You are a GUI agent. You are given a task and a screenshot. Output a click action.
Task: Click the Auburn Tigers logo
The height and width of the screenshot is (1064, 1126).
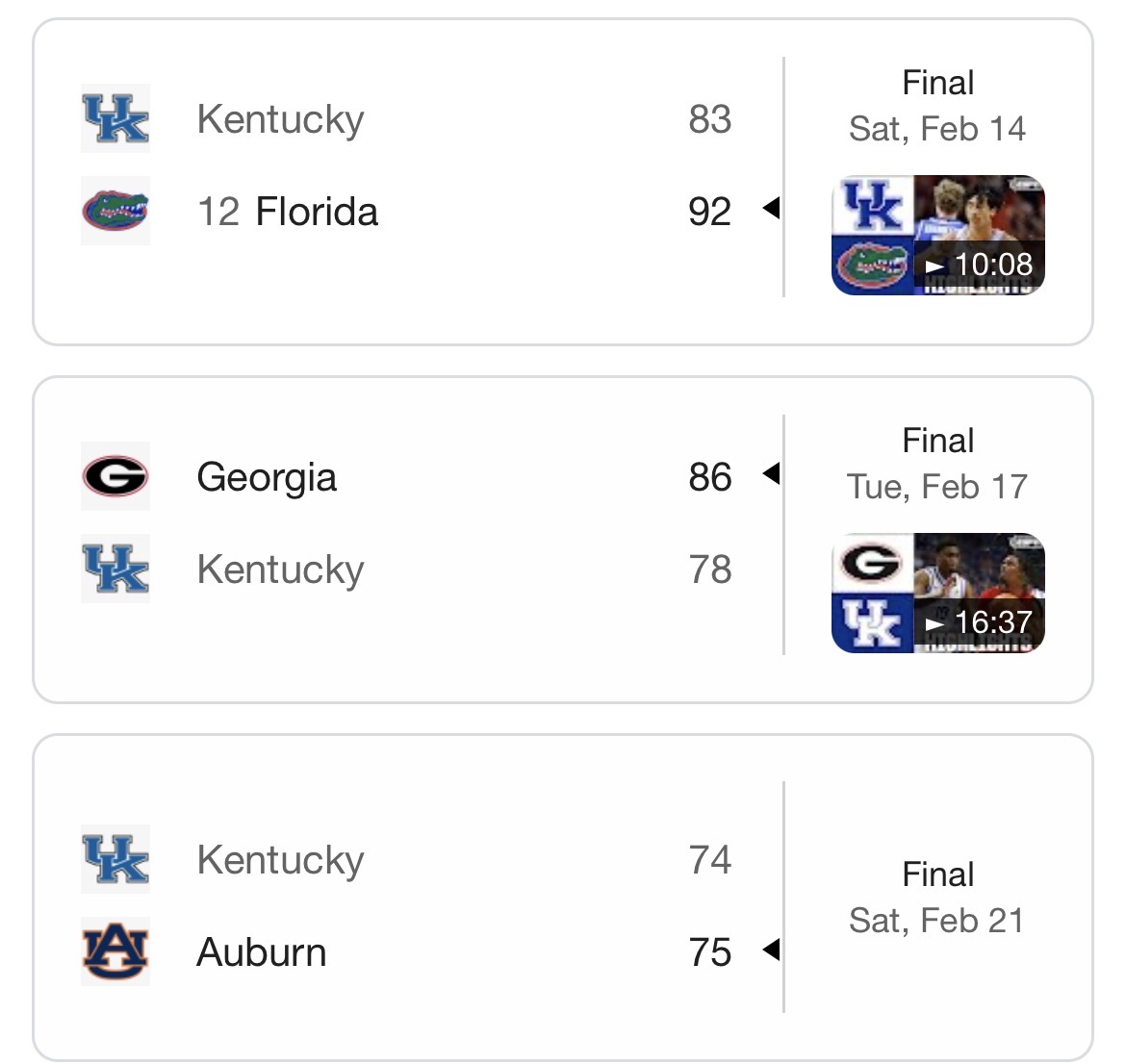(115, 951)
